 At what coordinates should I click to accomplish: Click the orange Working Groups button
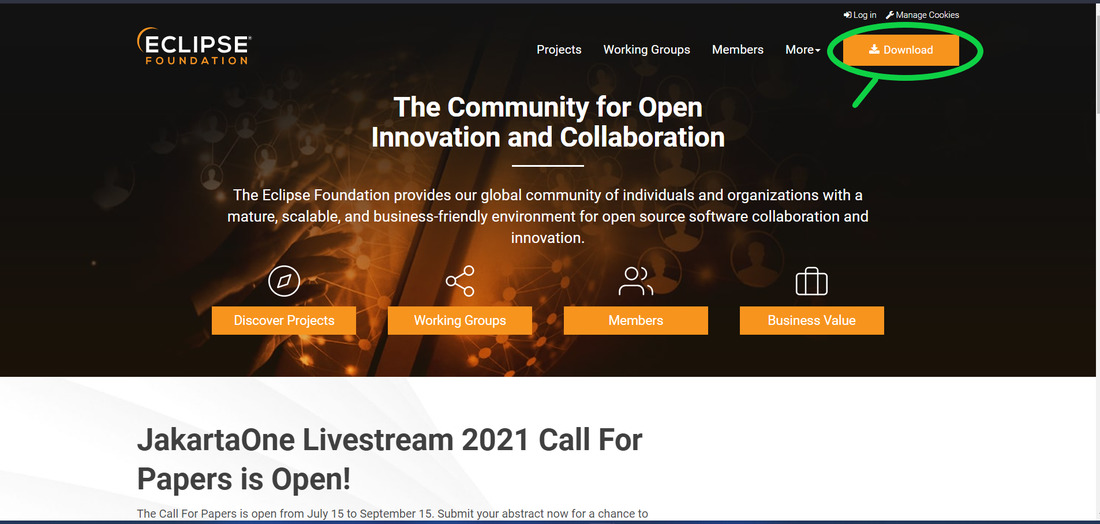tap(460, 321)
